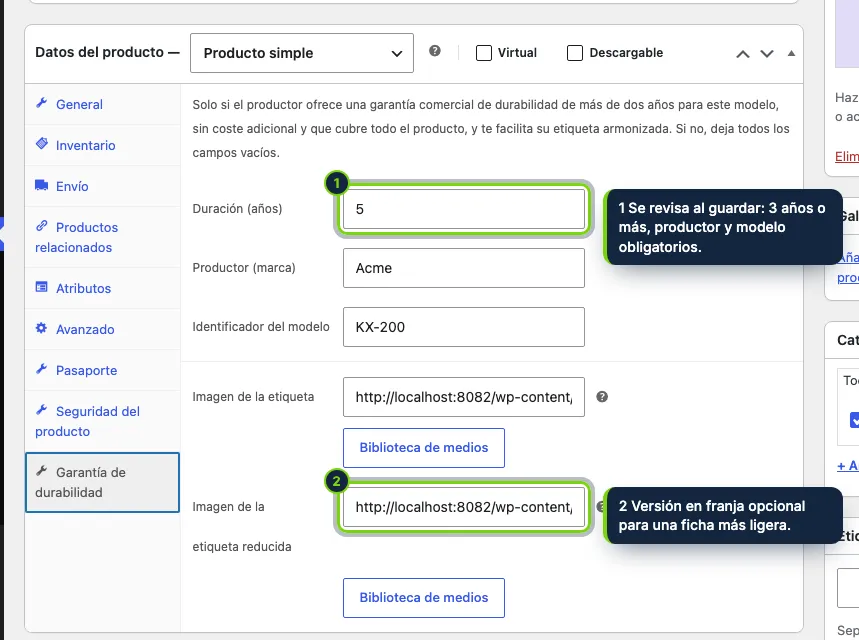Collapse the Datos del producto panel
This screenshot has width=859, height=640.
pos(791,53)
